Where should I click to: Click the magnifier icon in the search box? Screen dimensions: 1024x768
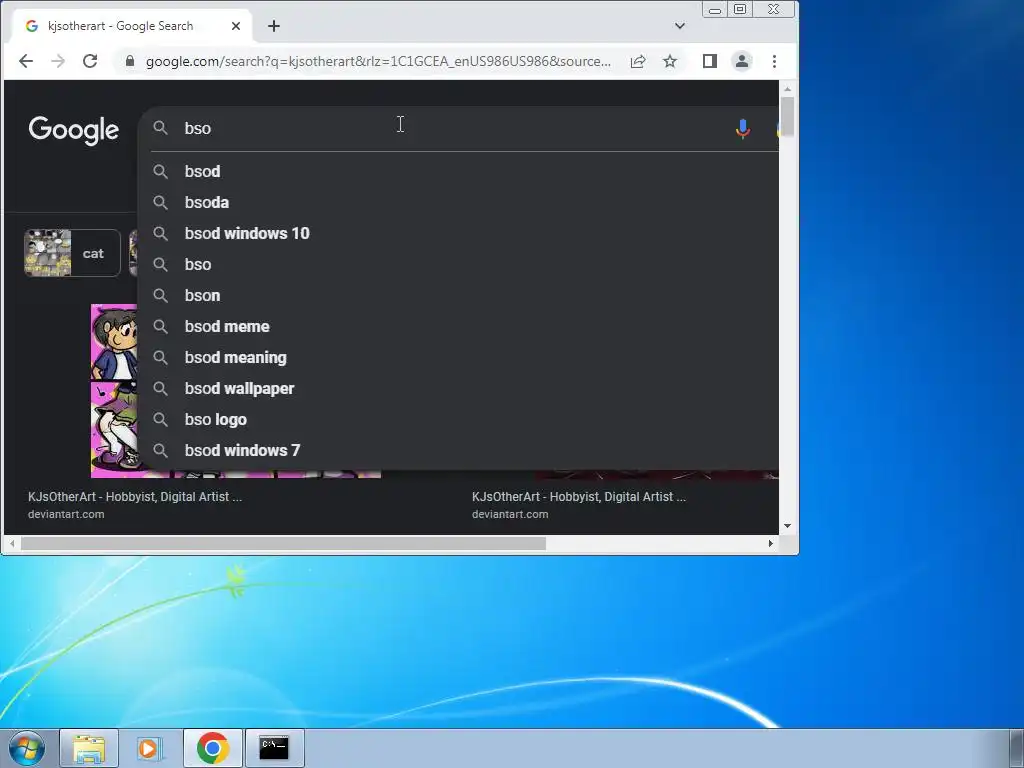click(x=161, y=128)
